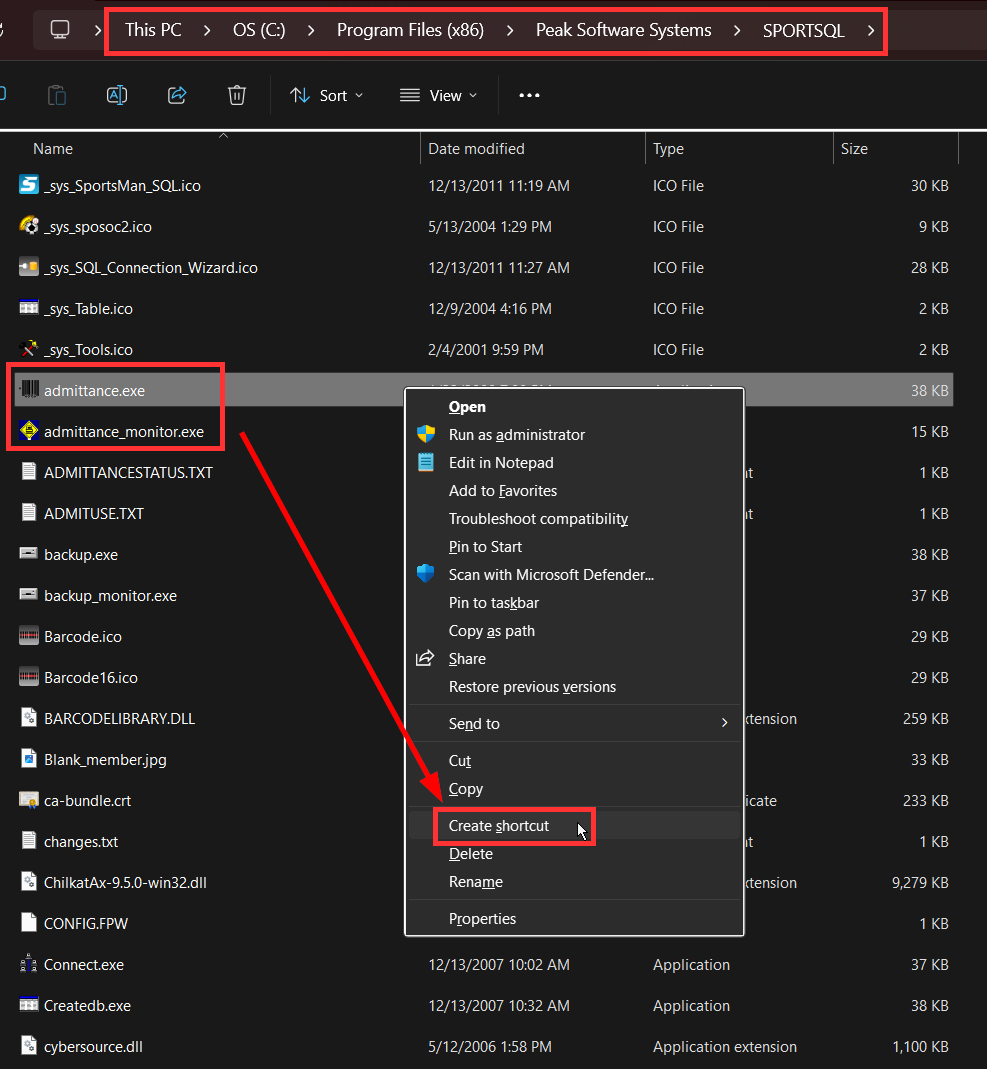Click Program Files (x86) in the breadcrumb
Screen dimensions: 987x1069
[x=410, y=30]
